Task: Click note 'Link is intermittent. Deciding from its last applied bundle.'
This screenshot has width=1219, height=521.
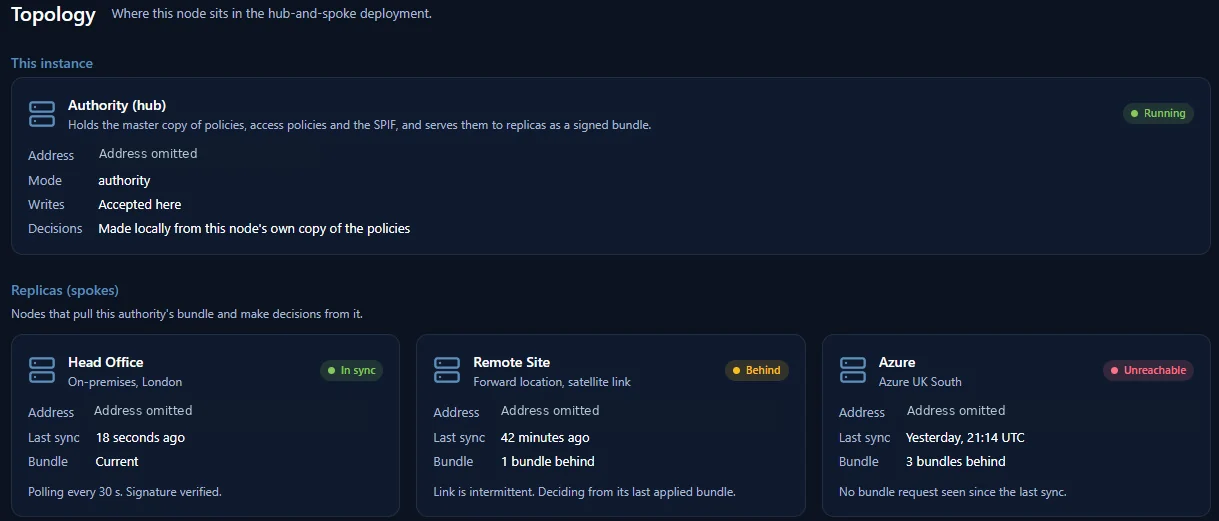Action: click(585, 492)
